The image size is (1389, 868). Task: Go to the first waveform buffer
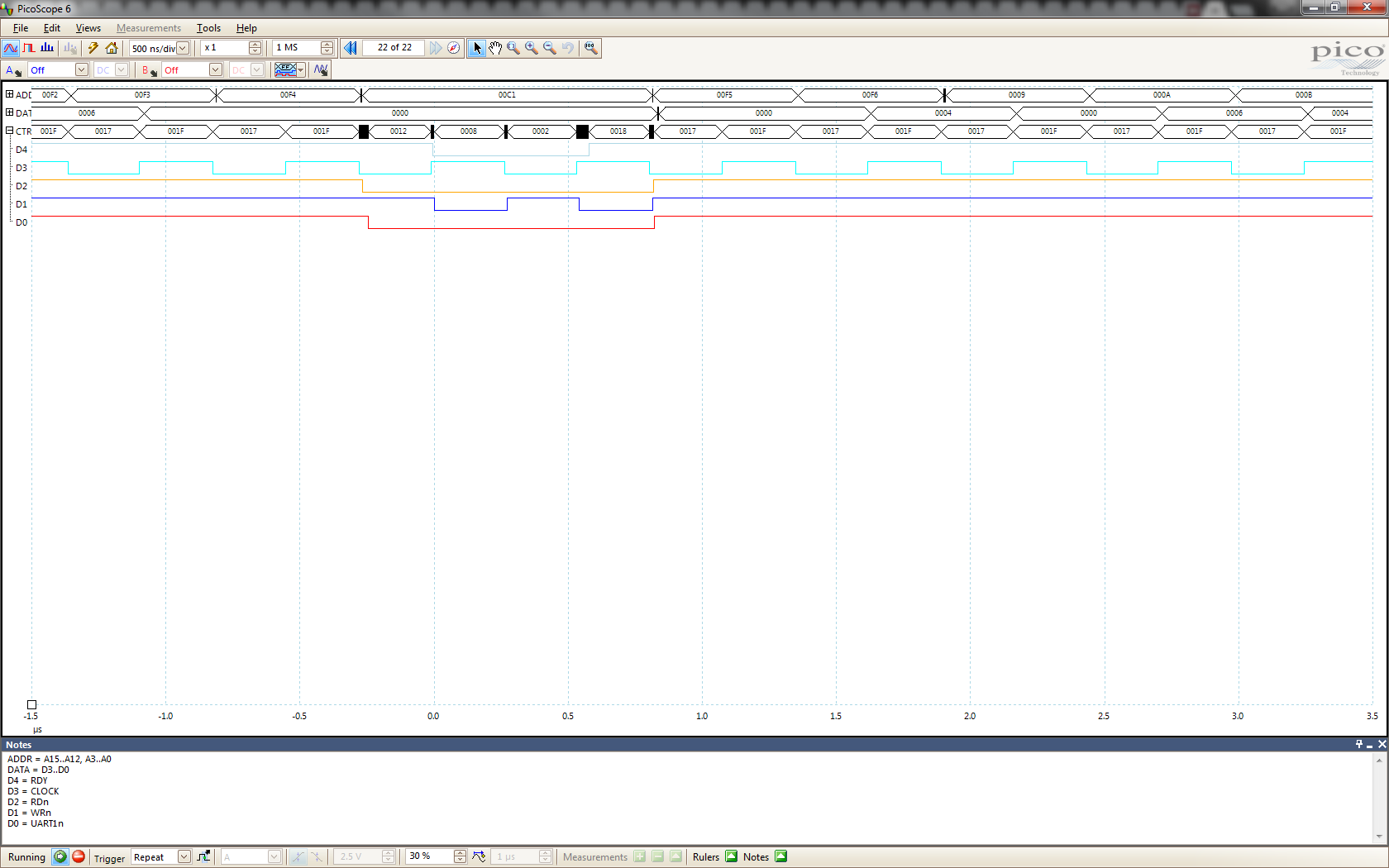[351, 48]
